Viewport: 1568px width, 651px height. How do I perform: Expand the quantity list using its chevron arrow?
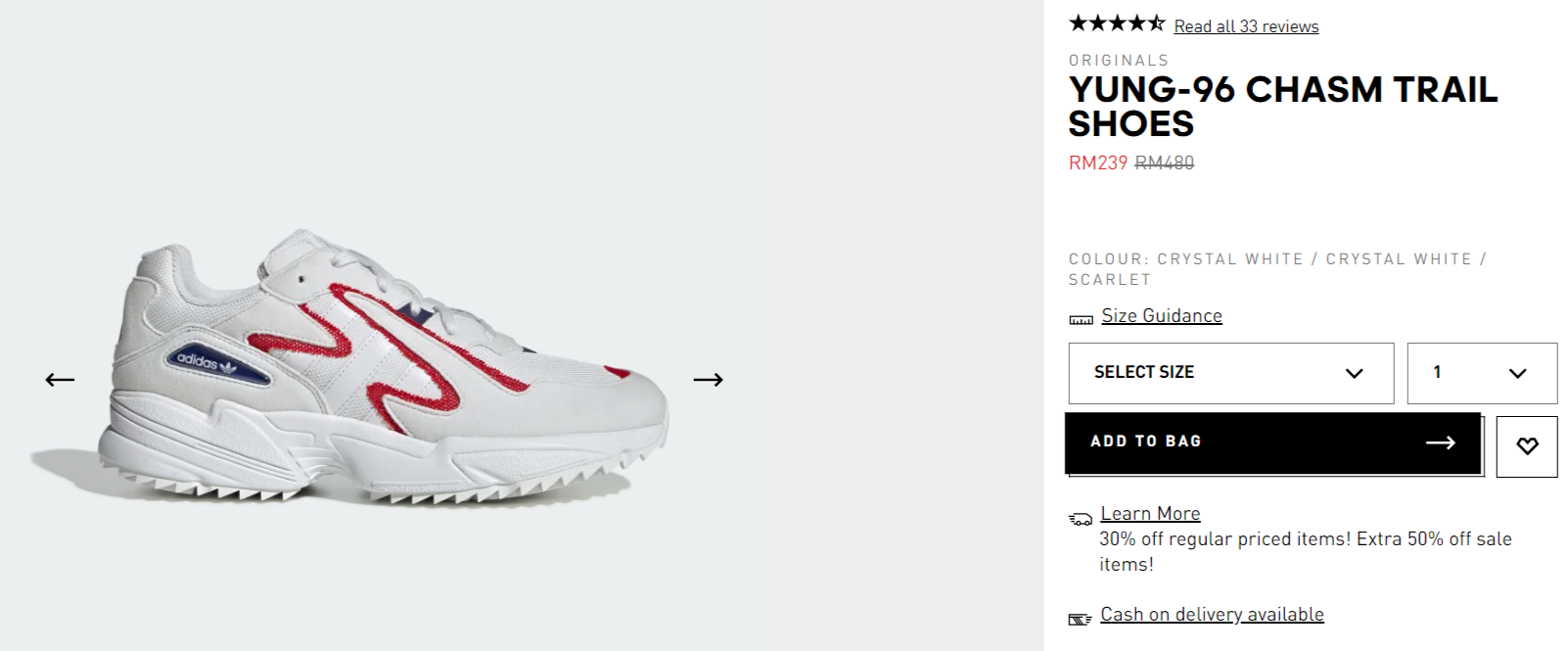coord(1518,373)
